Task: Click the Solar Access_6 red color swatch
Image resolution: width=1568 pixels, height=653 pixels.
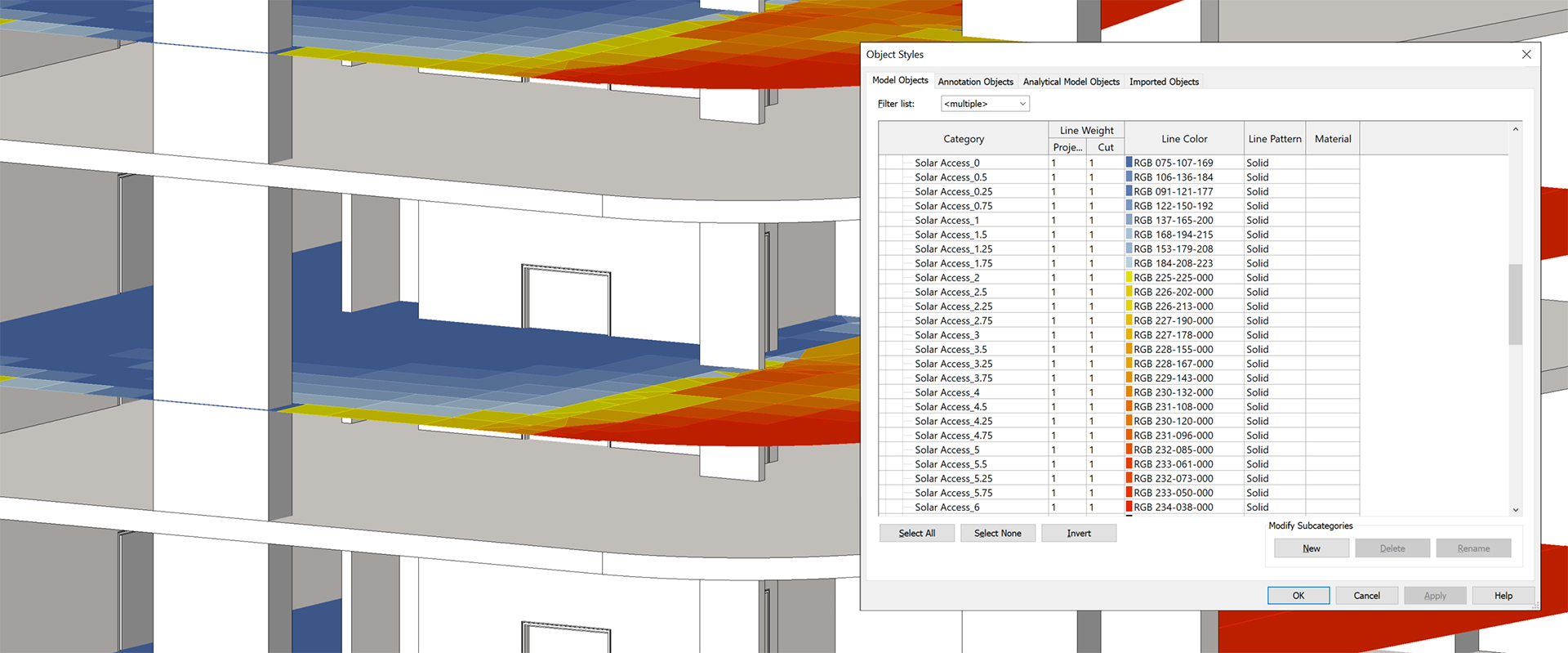Action: point(1129,508)
